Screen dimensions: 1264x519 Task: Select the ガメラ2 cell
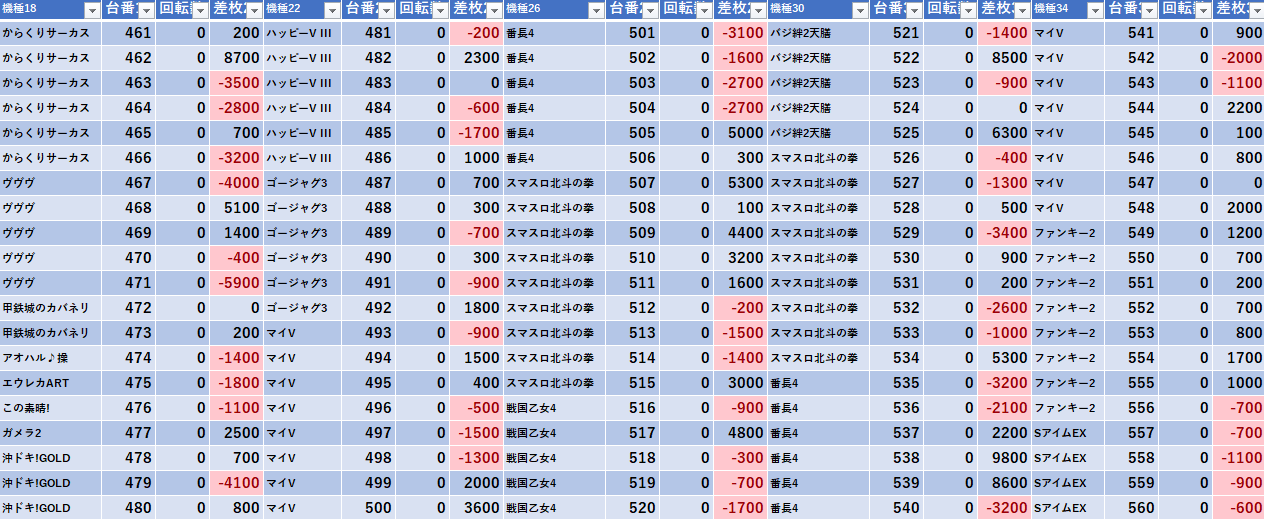click(x=51, y=433)
